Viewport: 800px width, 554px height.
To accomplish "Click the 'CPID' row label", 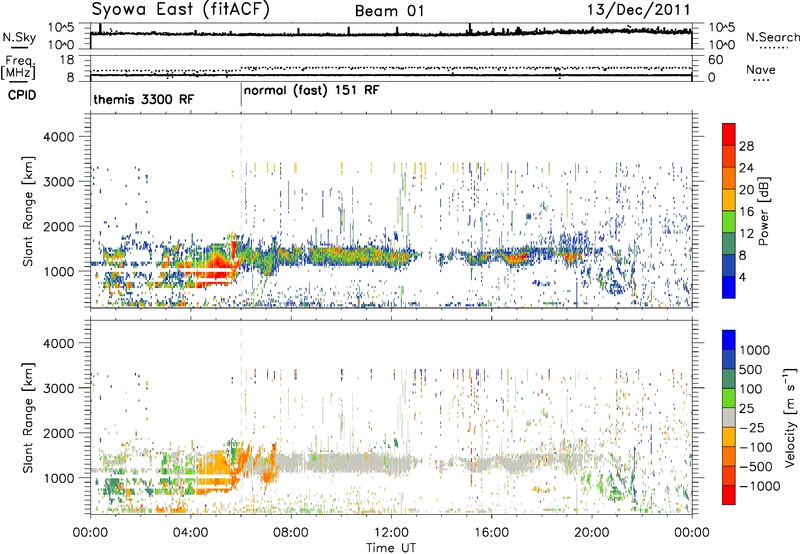I will point(22,95).
